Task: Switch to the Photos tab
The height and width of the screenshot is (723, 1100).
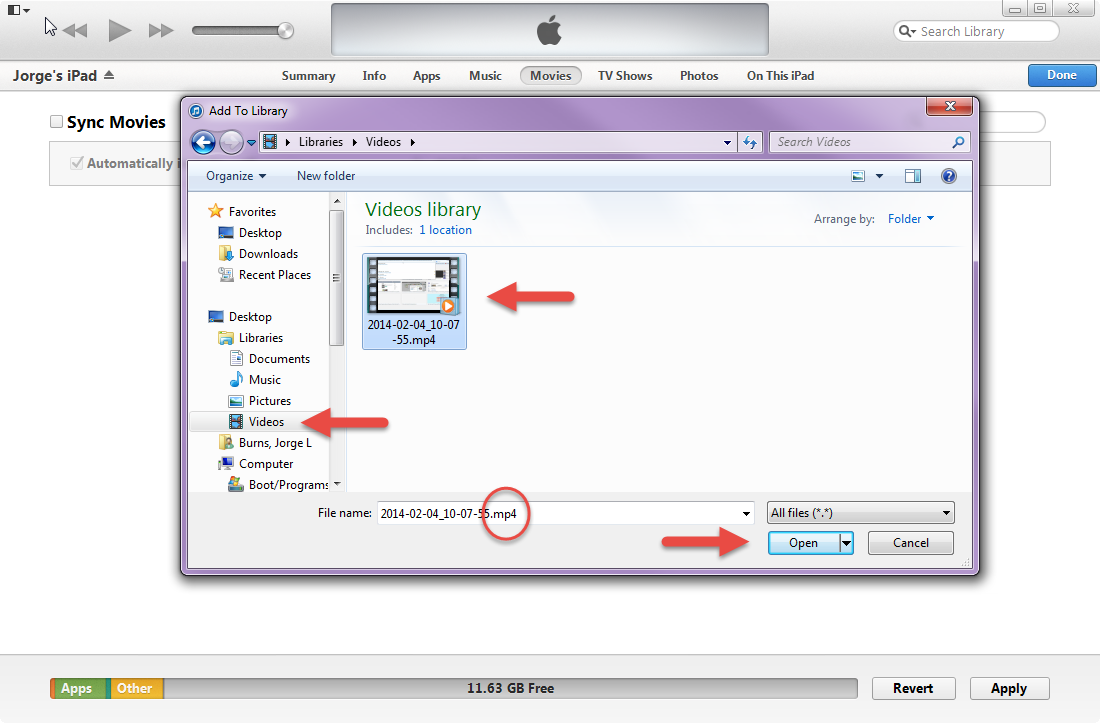Action: (699, 76)
